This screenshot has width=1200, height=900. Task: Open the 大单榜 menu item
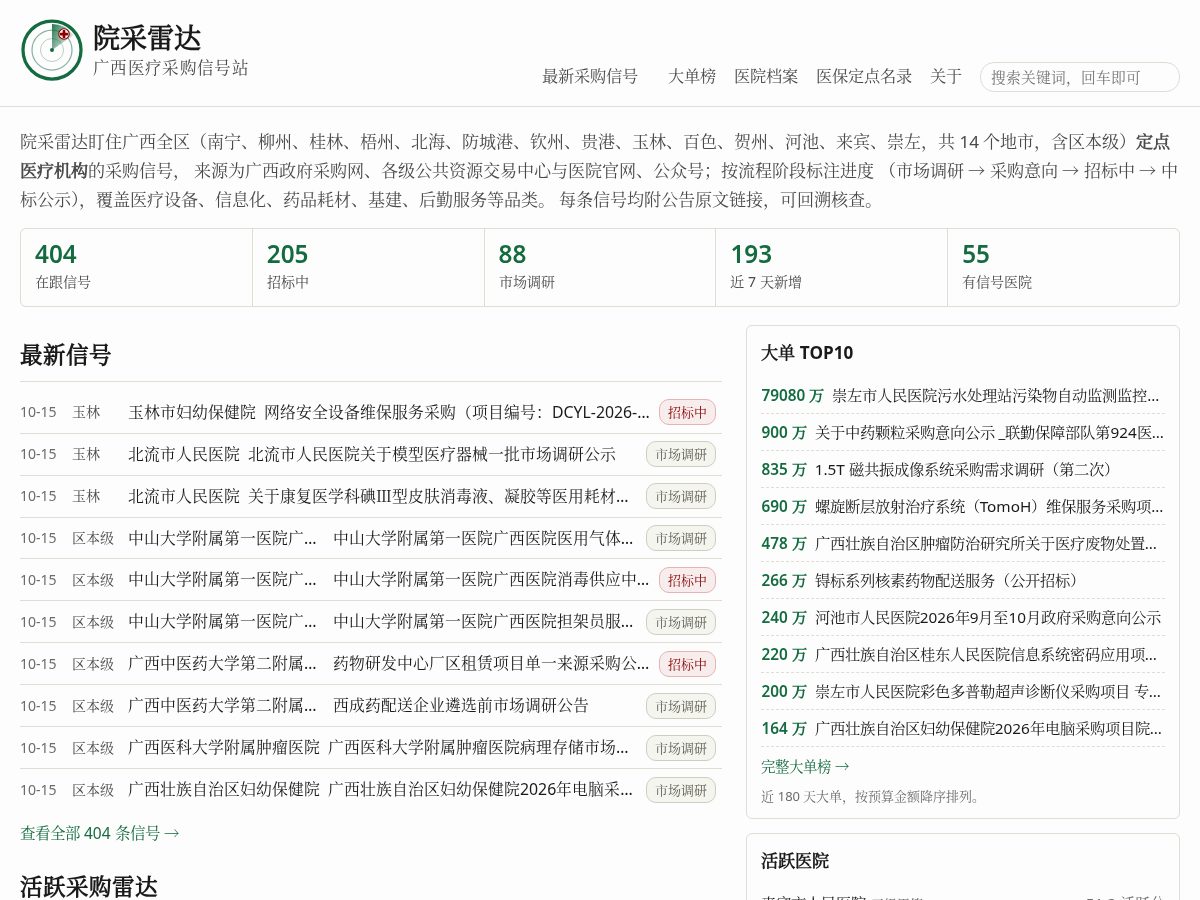click(692, 76)
